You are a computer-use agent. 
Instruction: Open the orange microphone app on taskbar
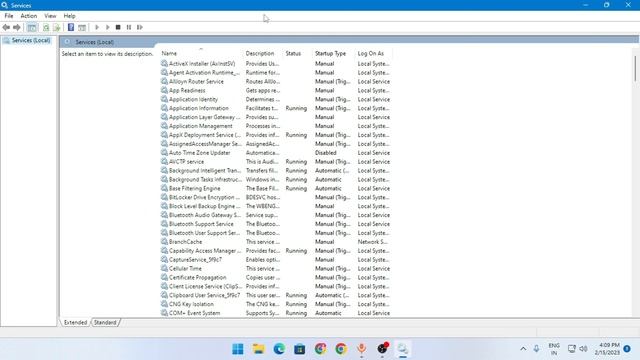(361, 349)
